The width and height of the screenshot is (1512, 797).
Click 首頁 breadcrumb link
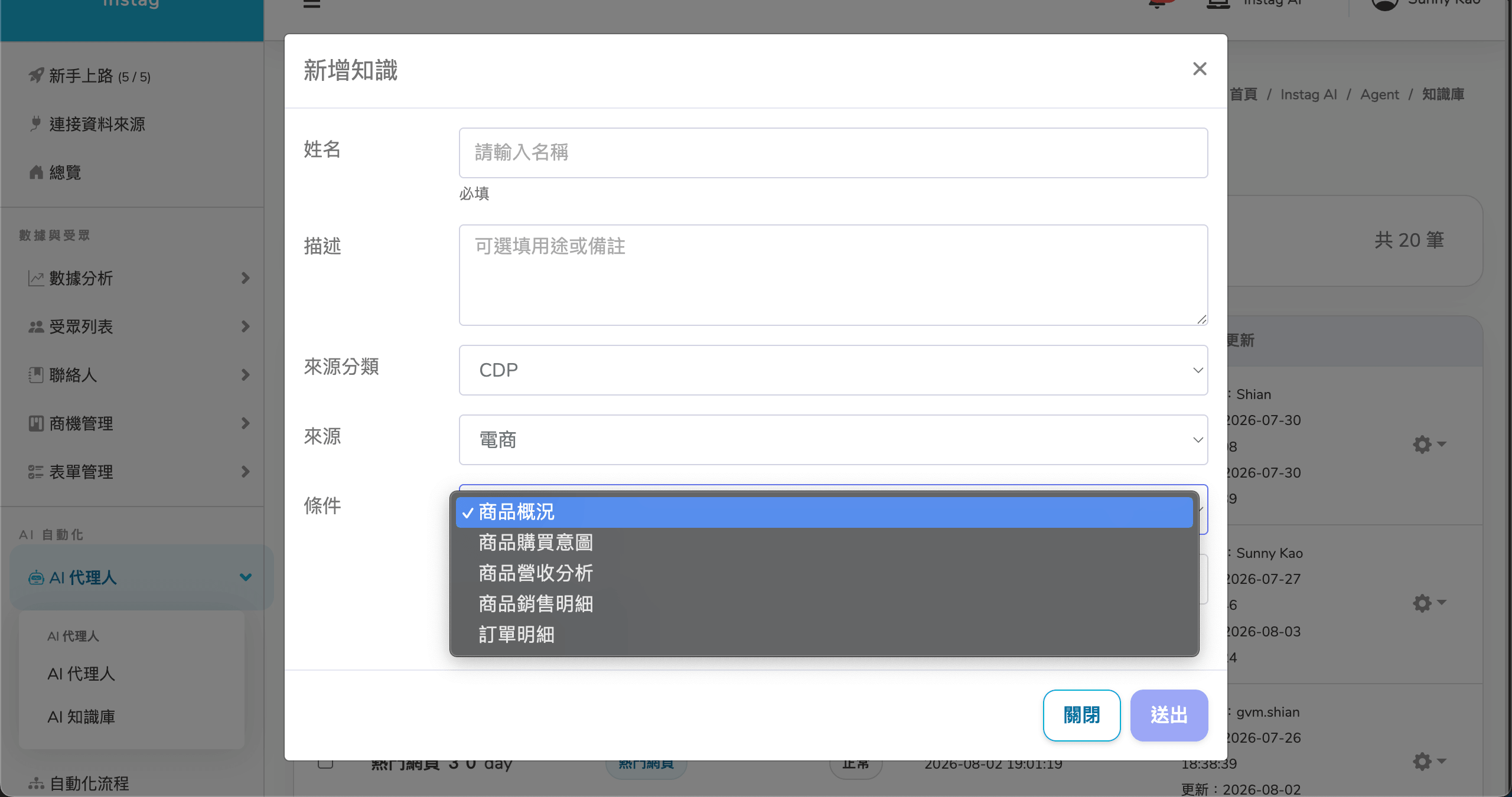point(1243,94)
